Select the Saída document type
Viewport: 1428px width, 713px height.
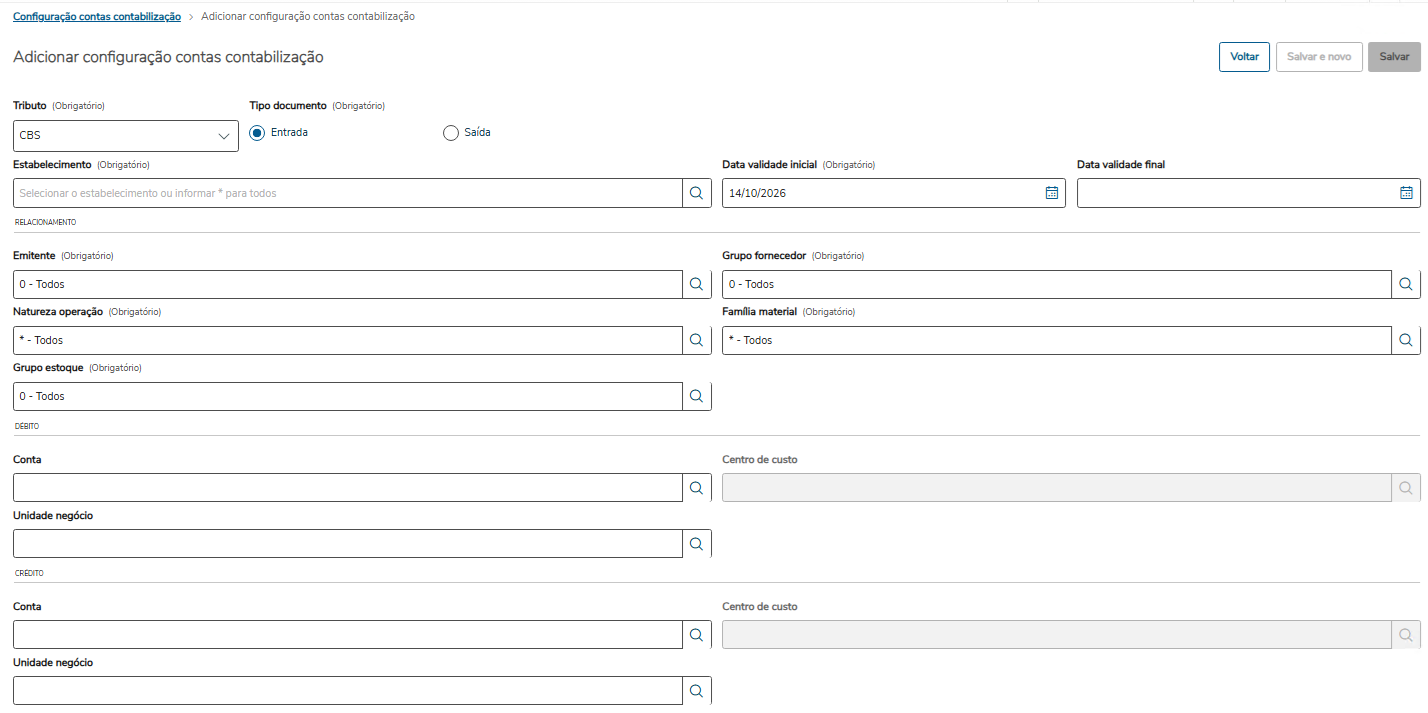pos(451,132)
